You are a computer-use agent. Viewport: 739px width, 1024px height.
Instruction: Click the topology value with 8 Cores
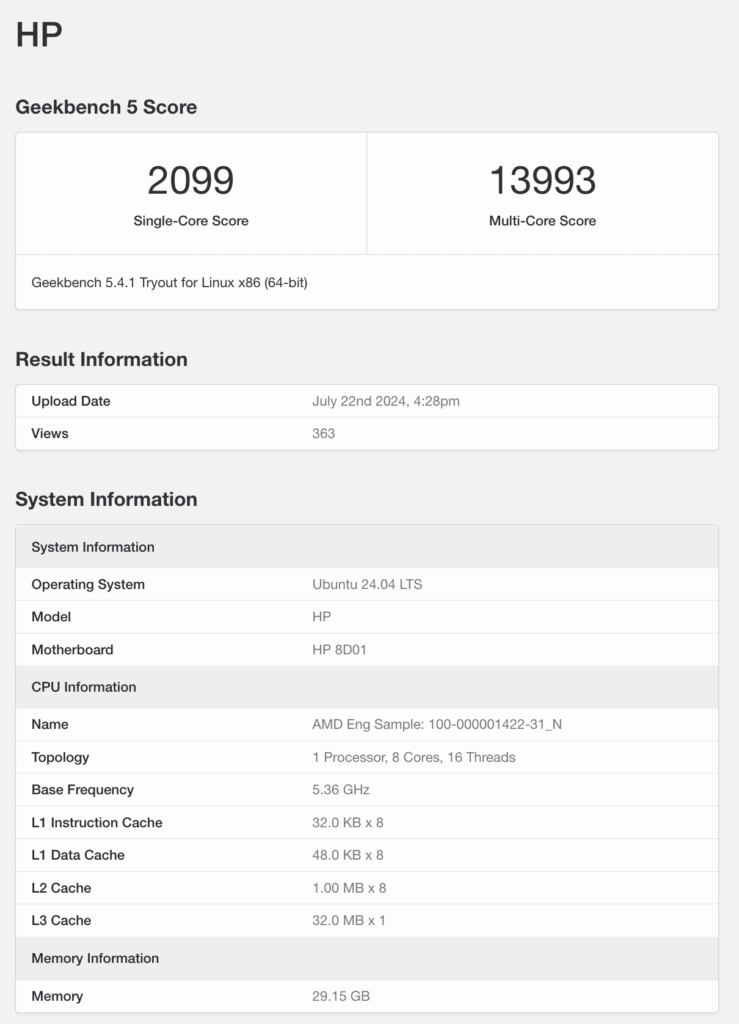pos(414,757)
